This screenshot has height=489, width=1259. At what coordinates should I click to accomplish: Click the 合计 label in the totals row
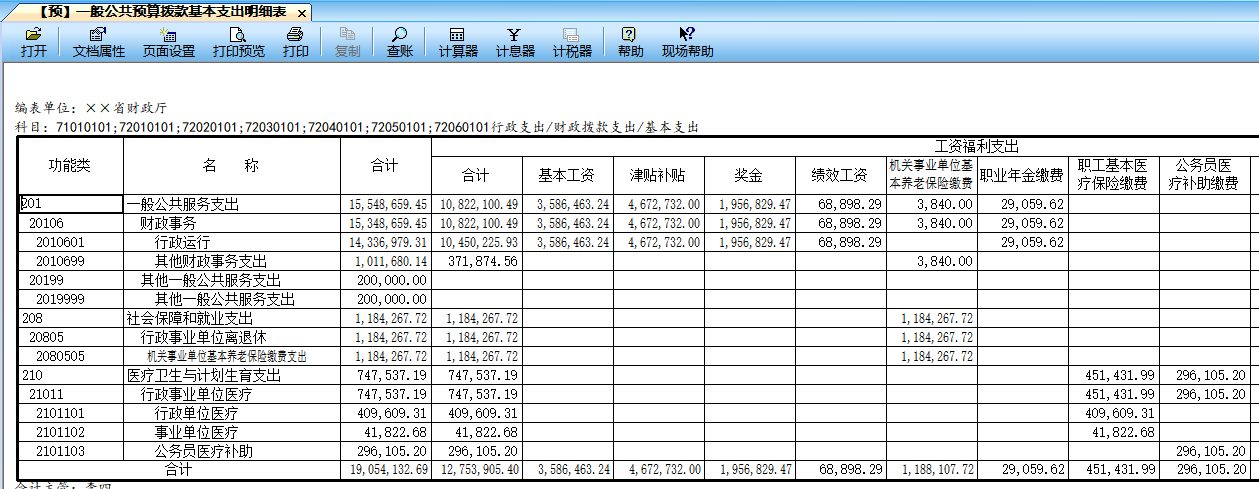pyautogui.click(x=178, y=469)
